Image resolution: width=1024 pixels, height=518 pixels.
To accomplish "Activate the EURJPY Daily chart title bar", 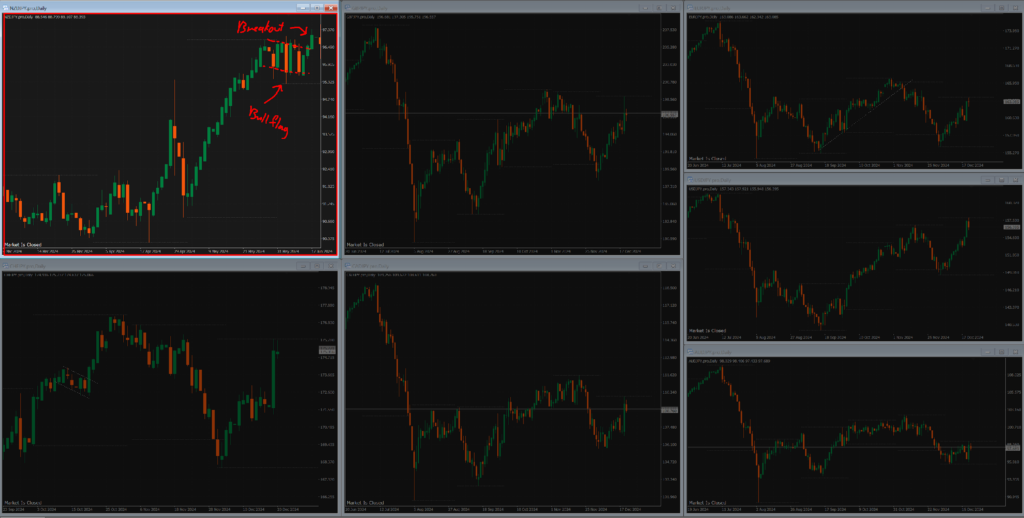I will click(x=836, y=8).
